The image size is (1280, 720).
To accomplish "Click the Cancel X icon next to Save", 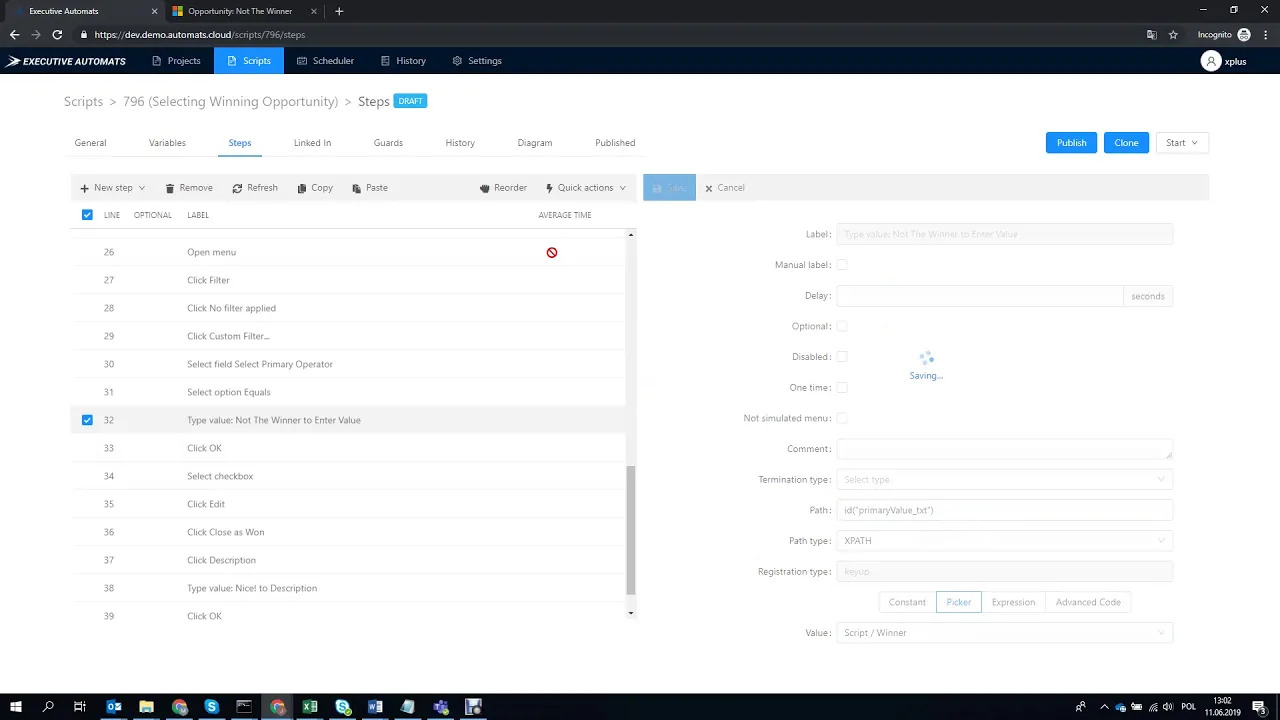I will 709,187.
